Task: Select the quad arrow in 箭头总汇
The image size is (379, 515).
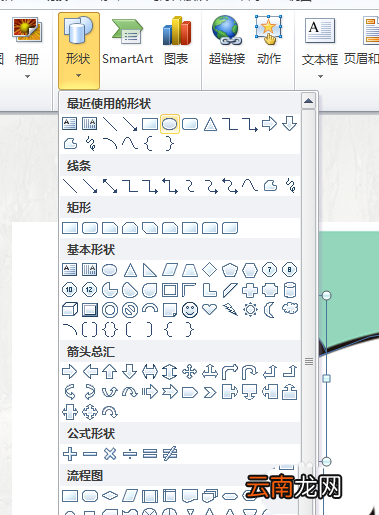Action: click(x=190, y=372)
